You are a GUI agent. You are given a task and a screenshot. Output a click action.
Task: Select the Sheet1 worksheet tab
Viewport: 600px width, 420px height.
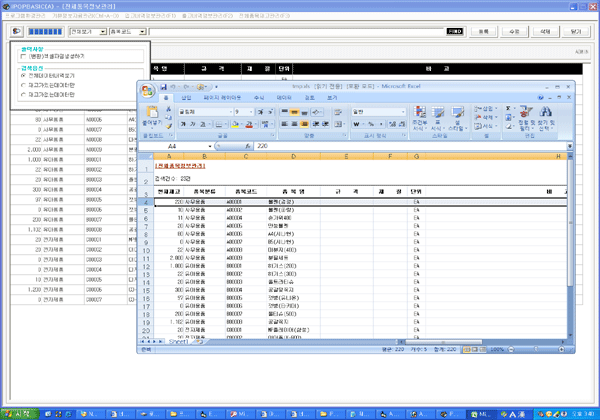[178, 341]
